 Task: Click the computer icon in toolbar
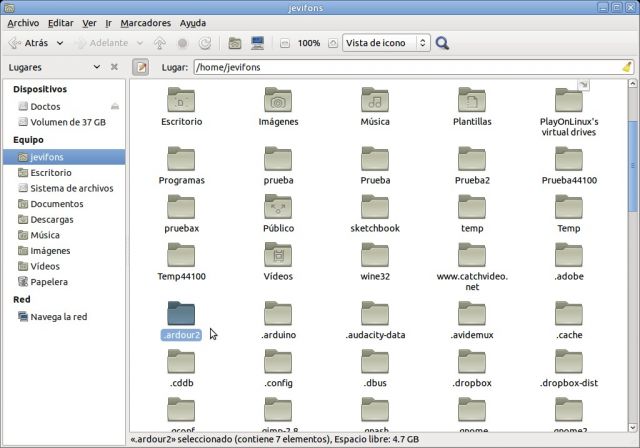coord(257,43)
